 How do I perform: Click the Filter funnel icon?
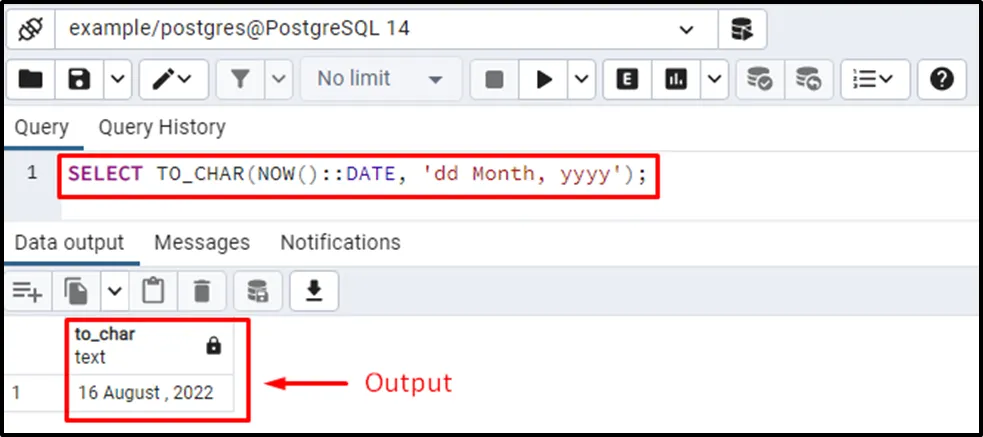pyautogui.click(x=240, y=80)
